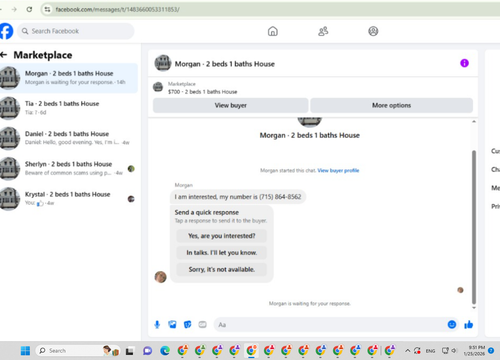The image size is (500, 360).
Task: Choose a sticker icon in composer
Action: [x=188, y=324]
